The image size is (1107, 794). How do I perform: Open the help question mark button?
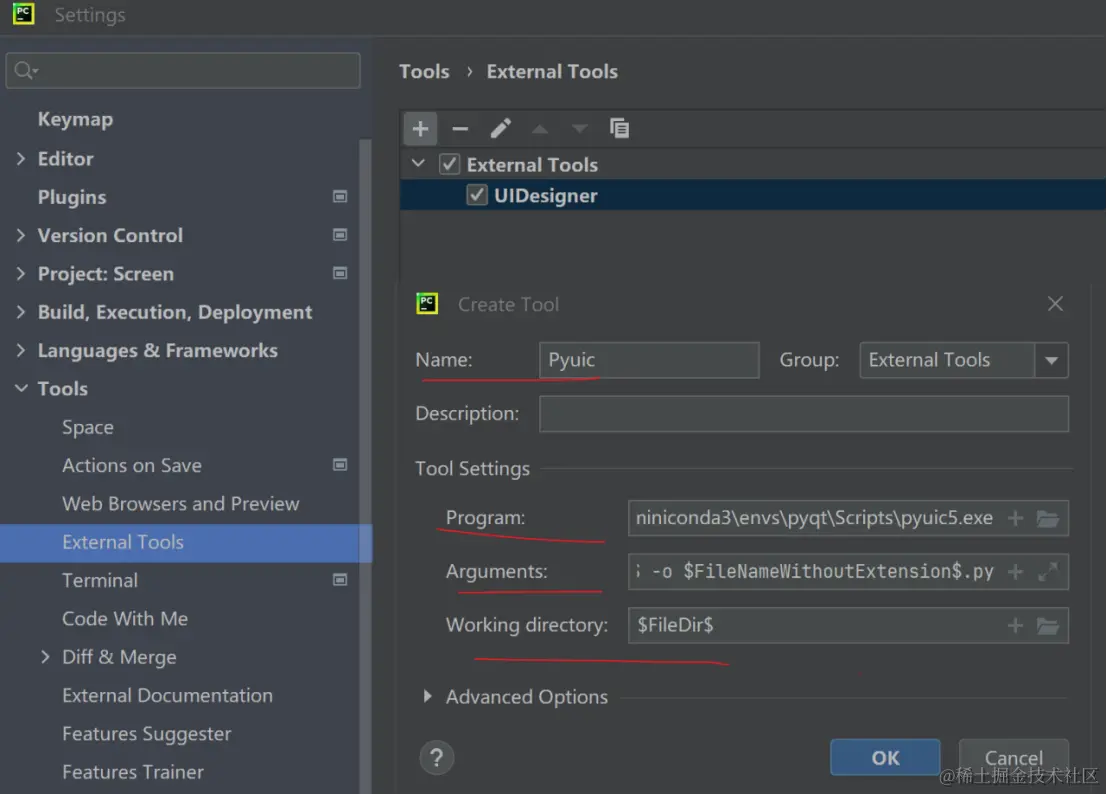(437, 757)
